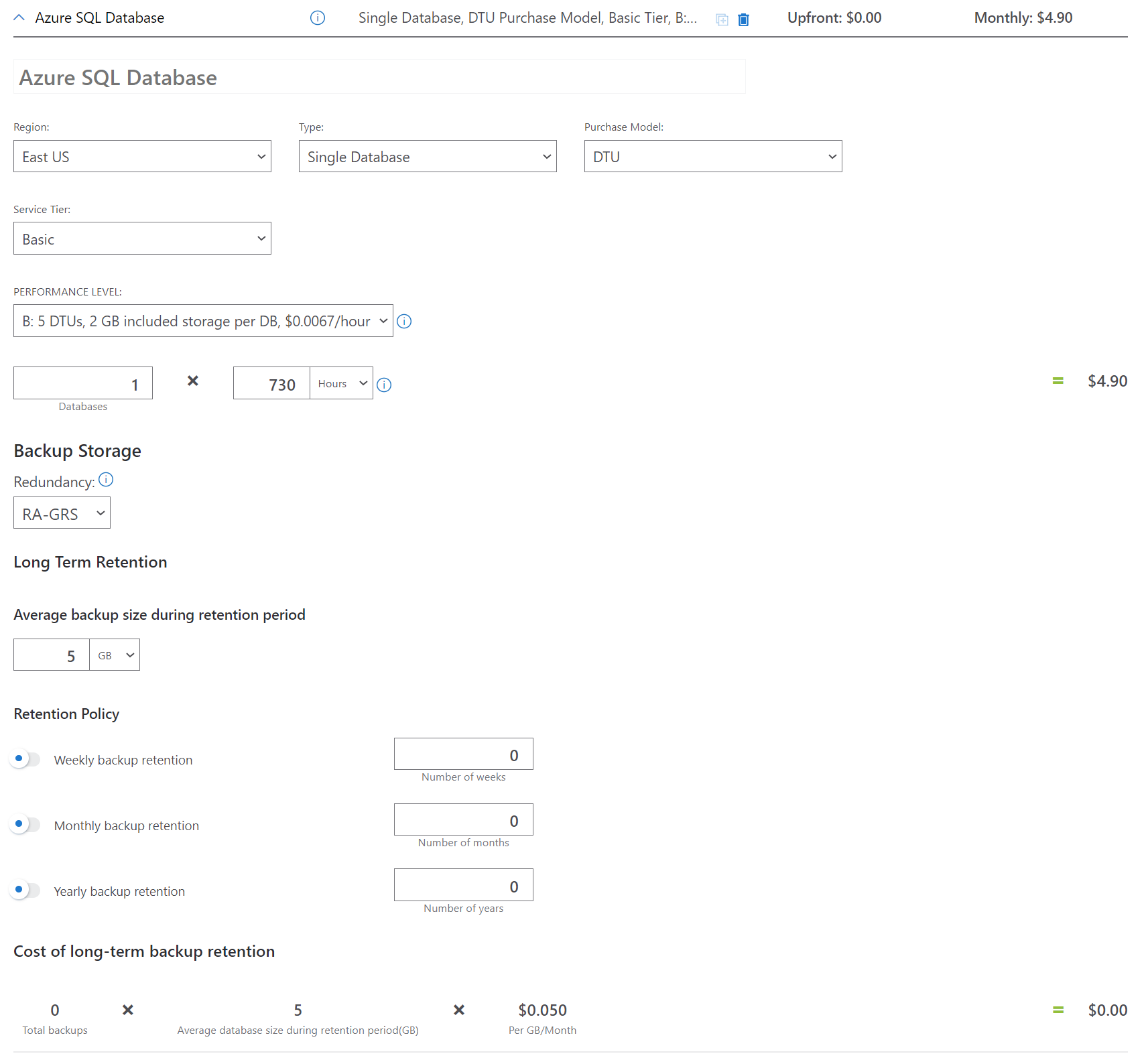The image size is (1148, 1062).
Task: Change the GB backup size unit dropdown
Action: (x=115, y=655)
